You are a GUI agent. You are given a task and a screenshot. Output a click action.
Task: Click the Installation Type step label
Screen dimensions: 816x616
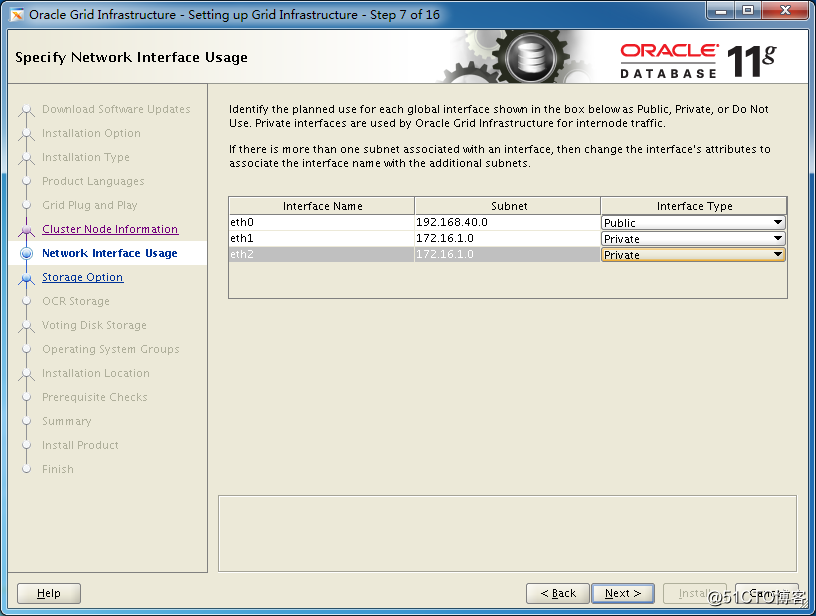(86, 157)
